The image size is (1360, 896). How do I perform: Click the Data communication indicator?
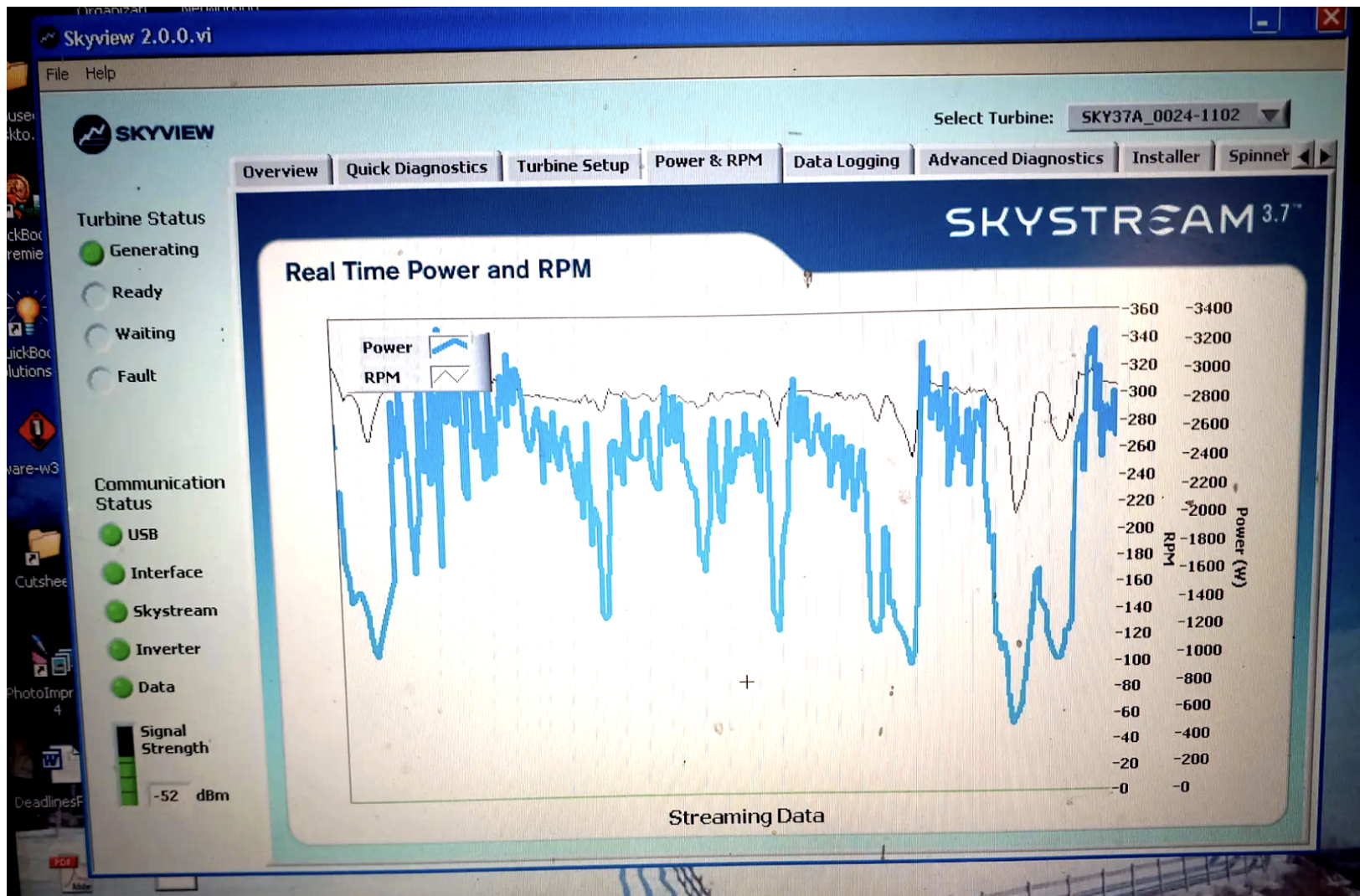coord(122,687)
